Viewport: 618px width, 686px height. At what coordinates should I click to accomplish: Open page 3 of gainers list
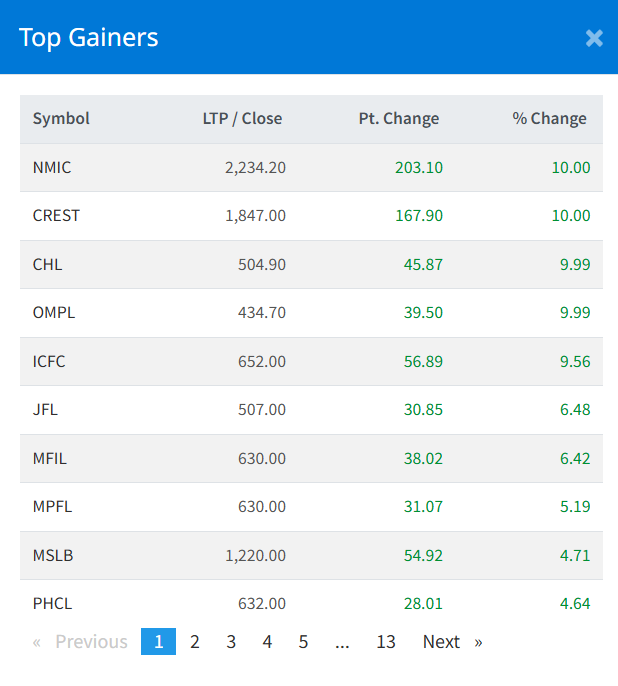[x=231, y=642]
